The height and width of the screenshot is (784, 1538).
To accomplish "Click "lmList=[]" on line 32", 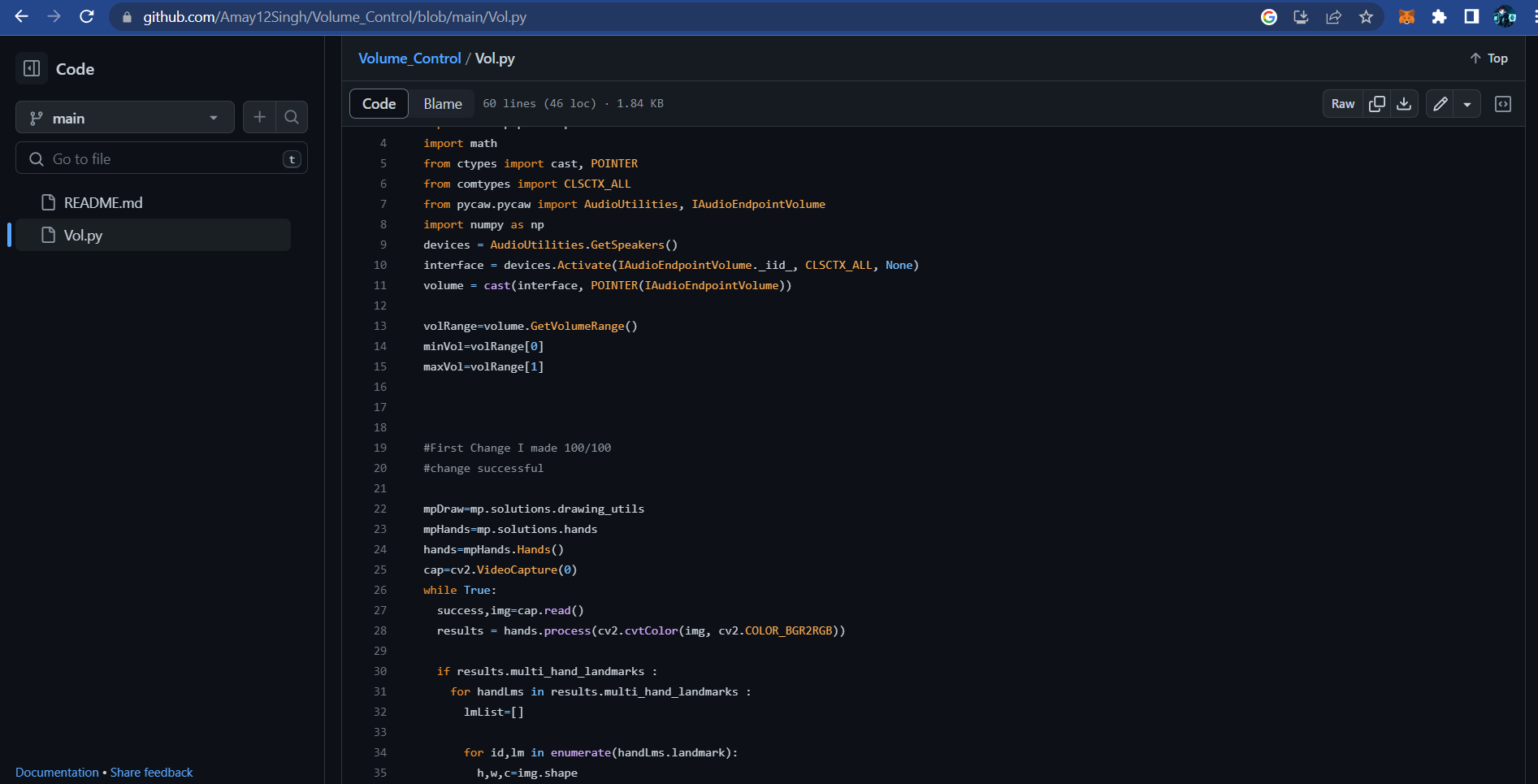I will point(494,712).
